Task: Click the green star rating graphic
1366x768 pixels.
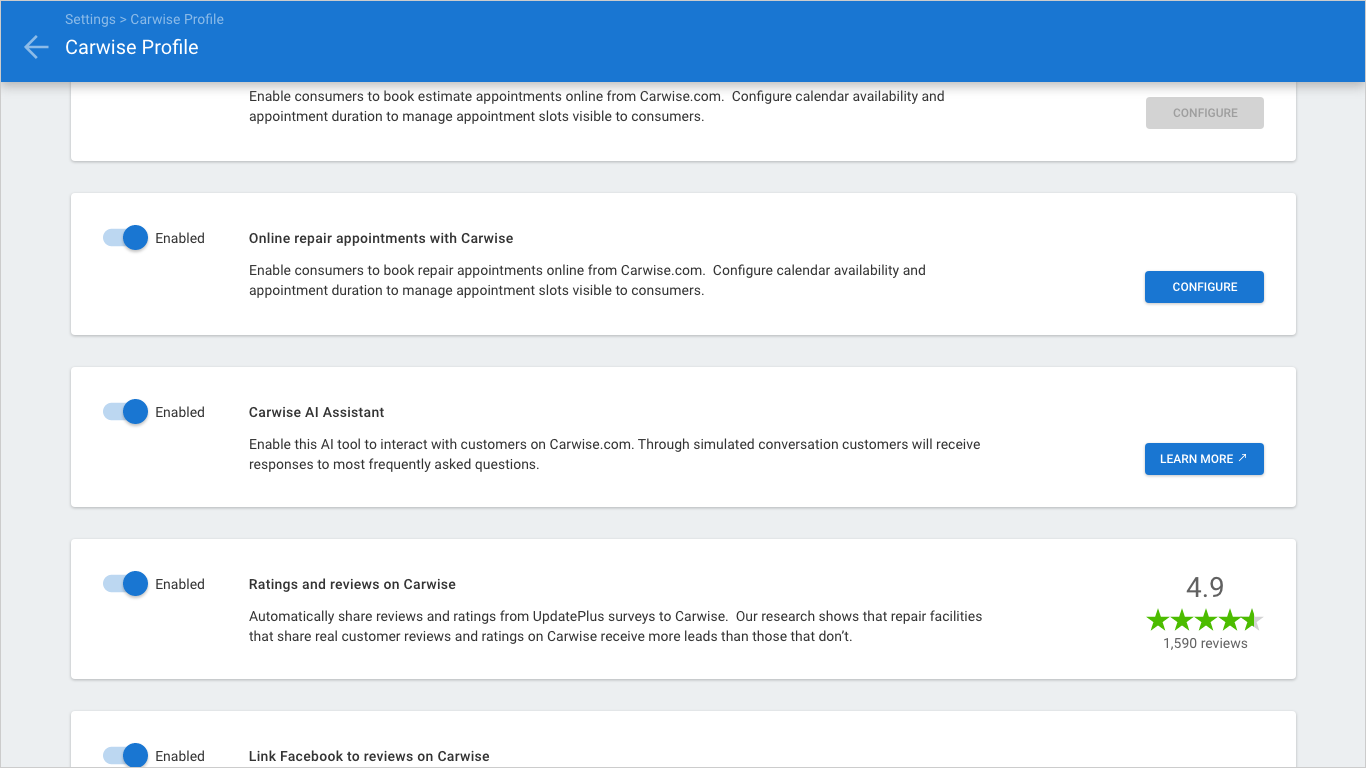Action: click(x=1205, y=620)
